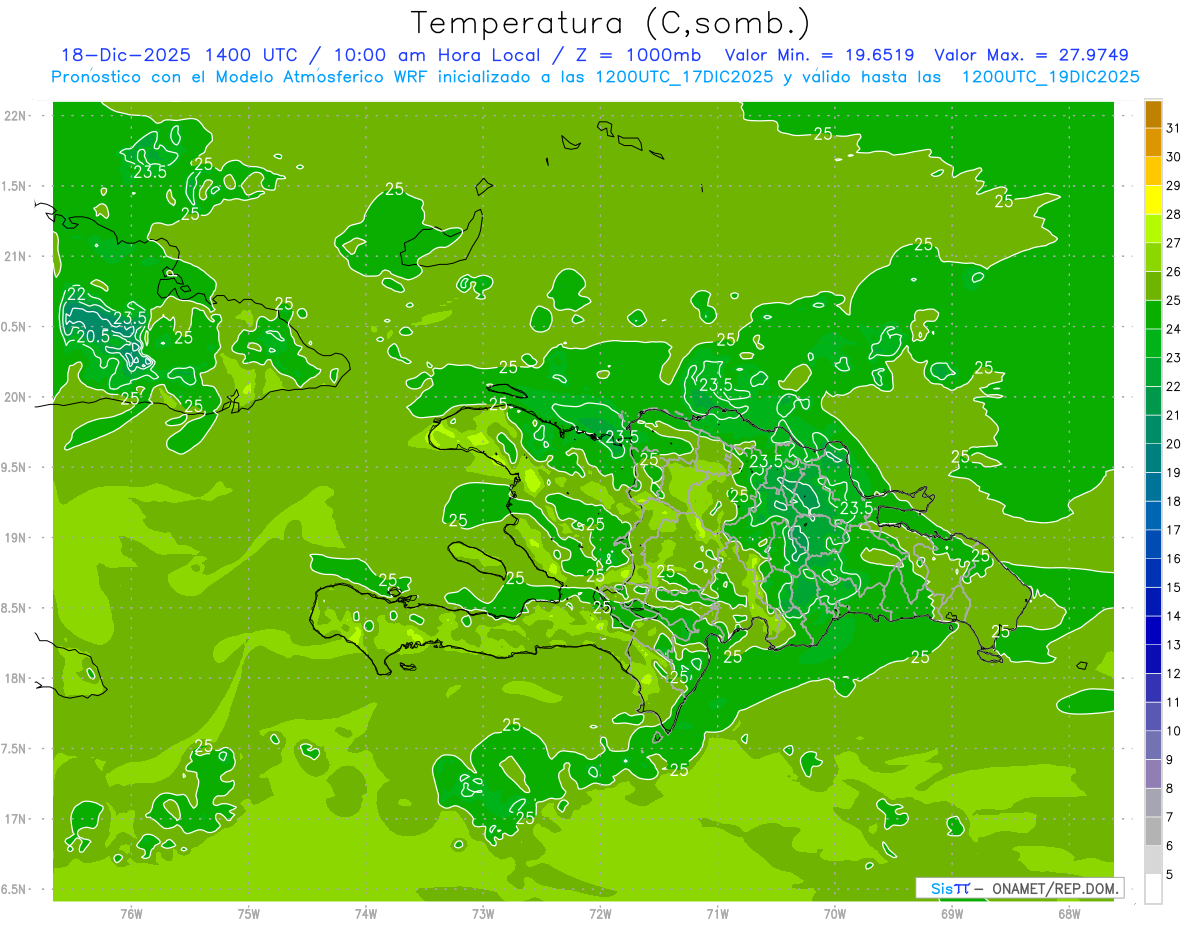Click legend color between 9 and 10
The width and height of the screenshot is (1200, 927).
pyautogui.click(x=1153, y=745)
